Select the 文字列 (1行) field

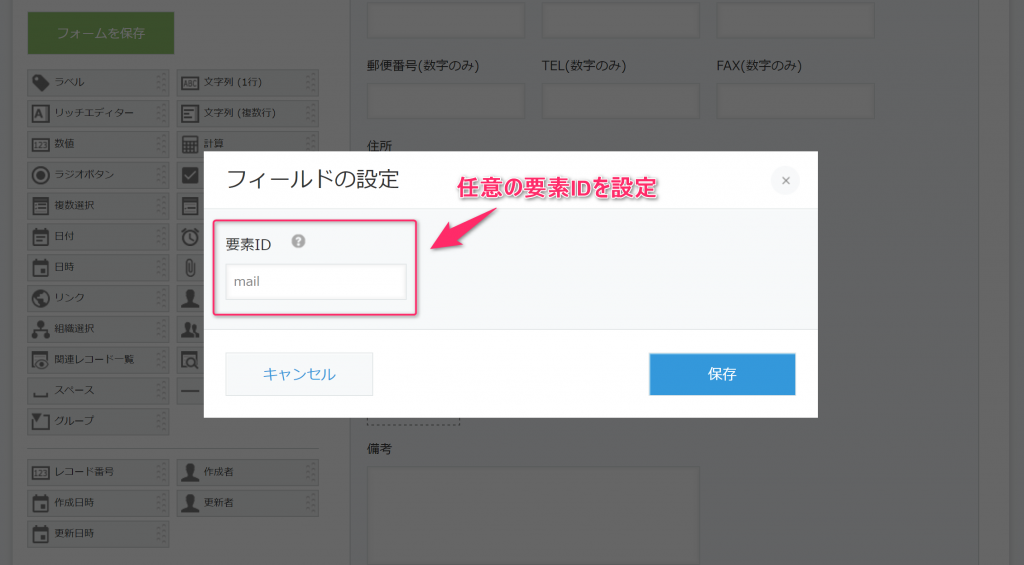[248, 82]
